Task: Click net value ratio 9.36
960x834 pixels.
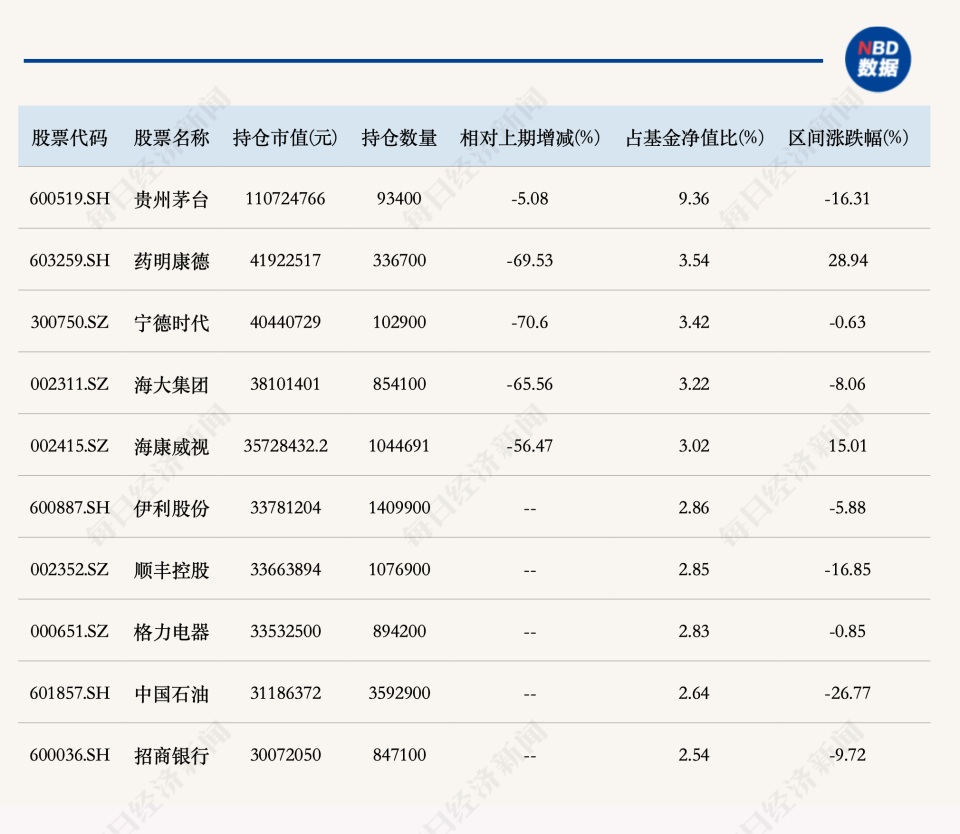Action: coord(694,199)
